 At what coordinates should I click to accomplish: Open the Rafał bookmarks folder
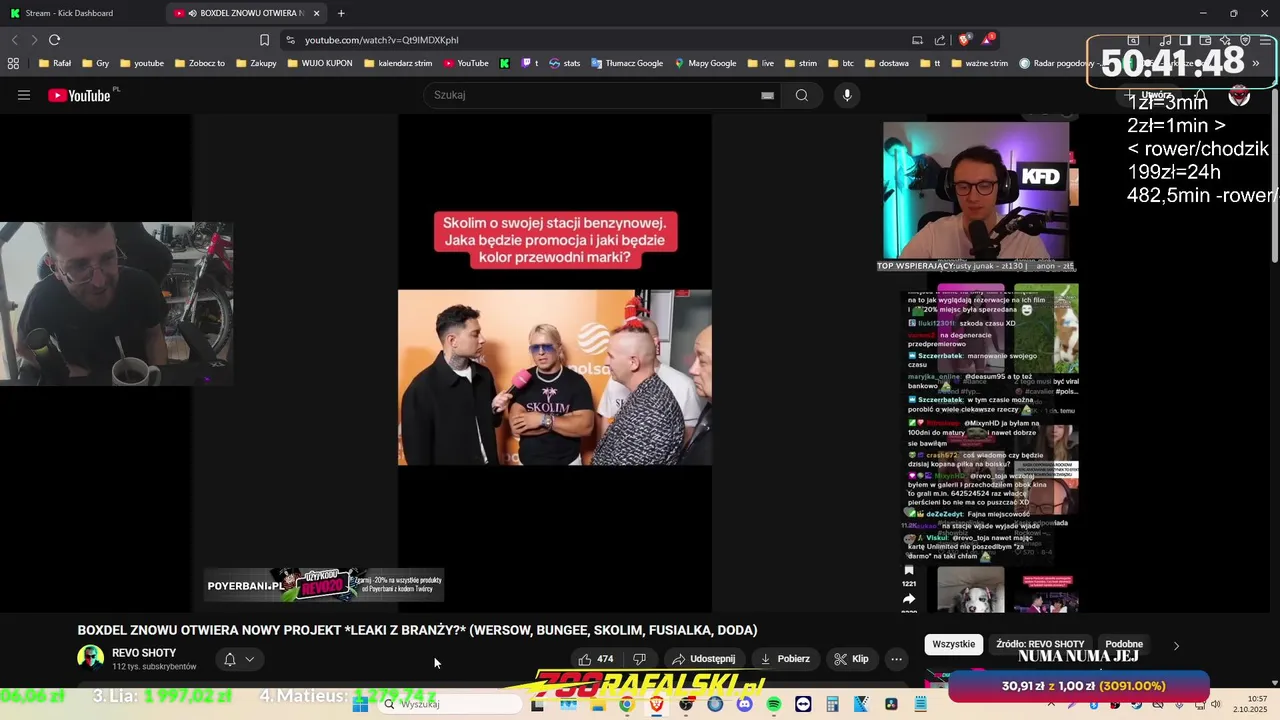click(x=54, y=63)
